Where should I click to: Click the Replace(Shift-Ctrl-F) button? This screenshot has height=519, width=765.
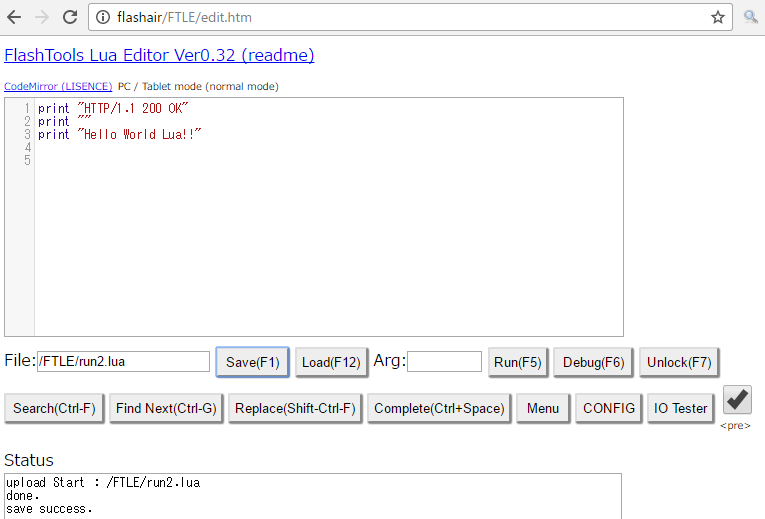(293, 408)
